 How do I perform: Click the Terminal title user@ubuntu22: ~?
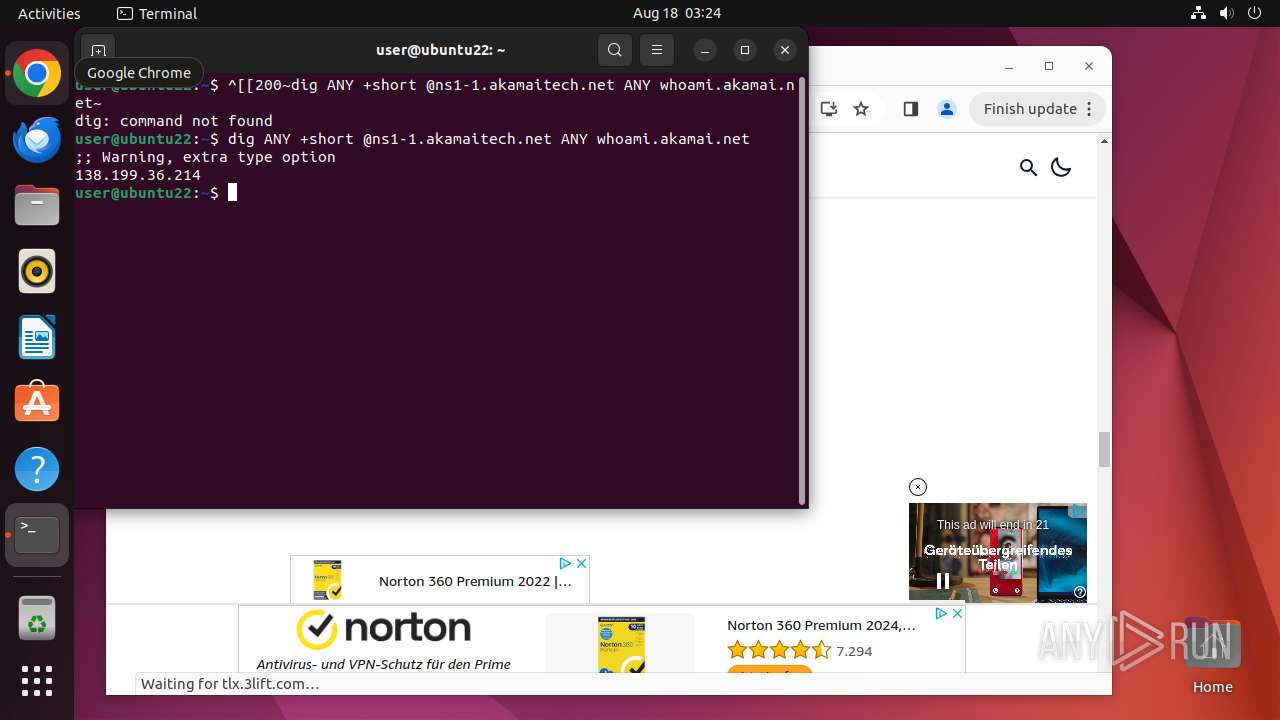coord(440,50)
